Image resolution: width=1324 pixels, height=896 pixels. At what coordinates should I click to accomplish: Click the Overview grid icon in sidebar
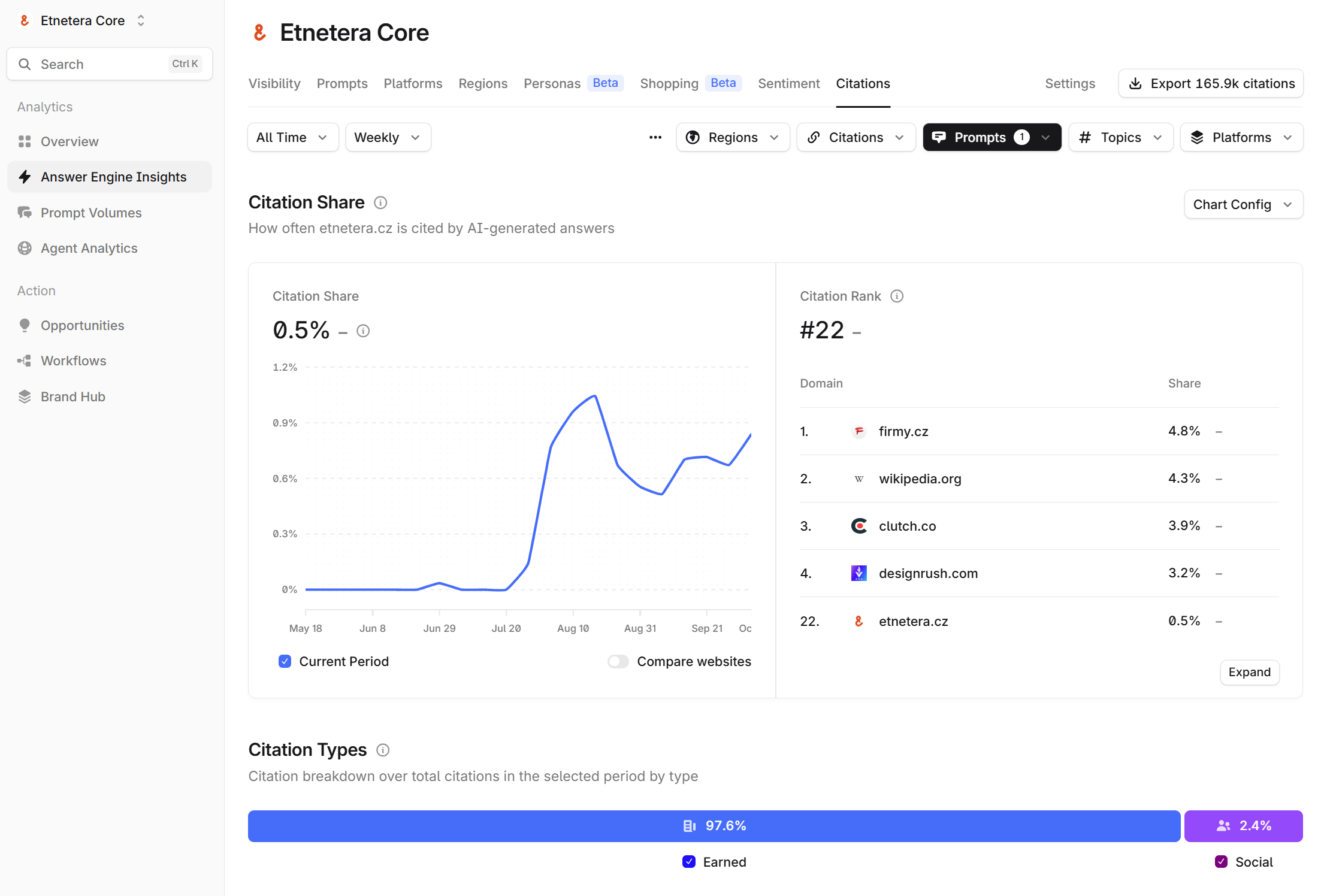click(25, 141)
